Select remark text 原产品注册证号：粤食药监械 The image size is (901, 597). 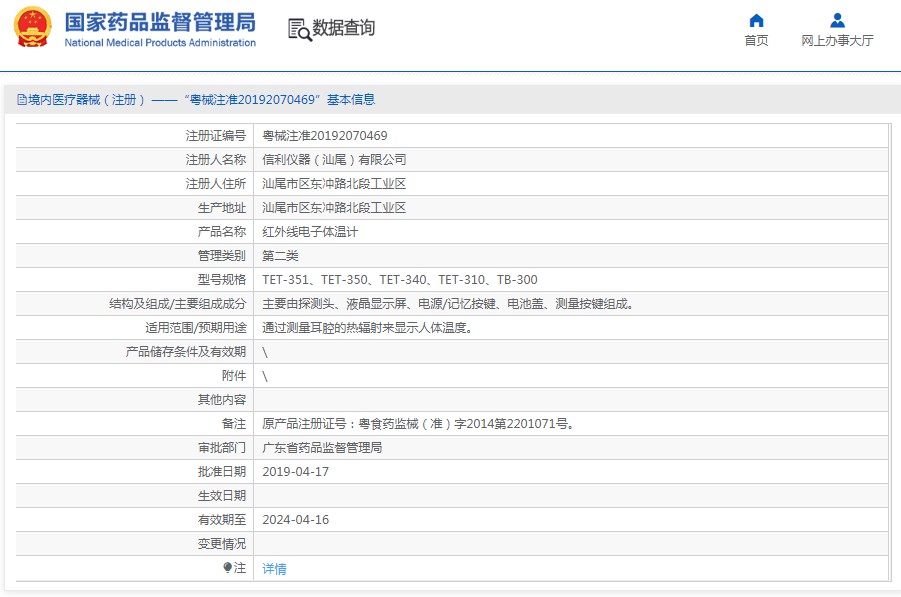point(419,424)
